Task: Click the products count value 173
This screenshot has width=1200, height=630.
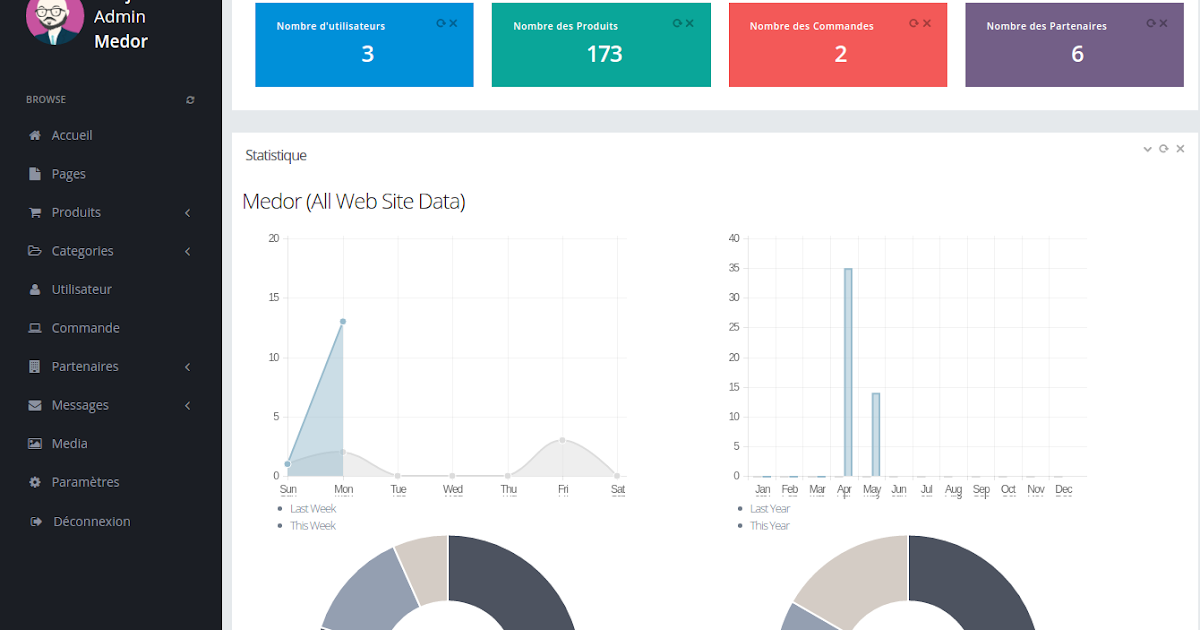Action: point(604,54)
